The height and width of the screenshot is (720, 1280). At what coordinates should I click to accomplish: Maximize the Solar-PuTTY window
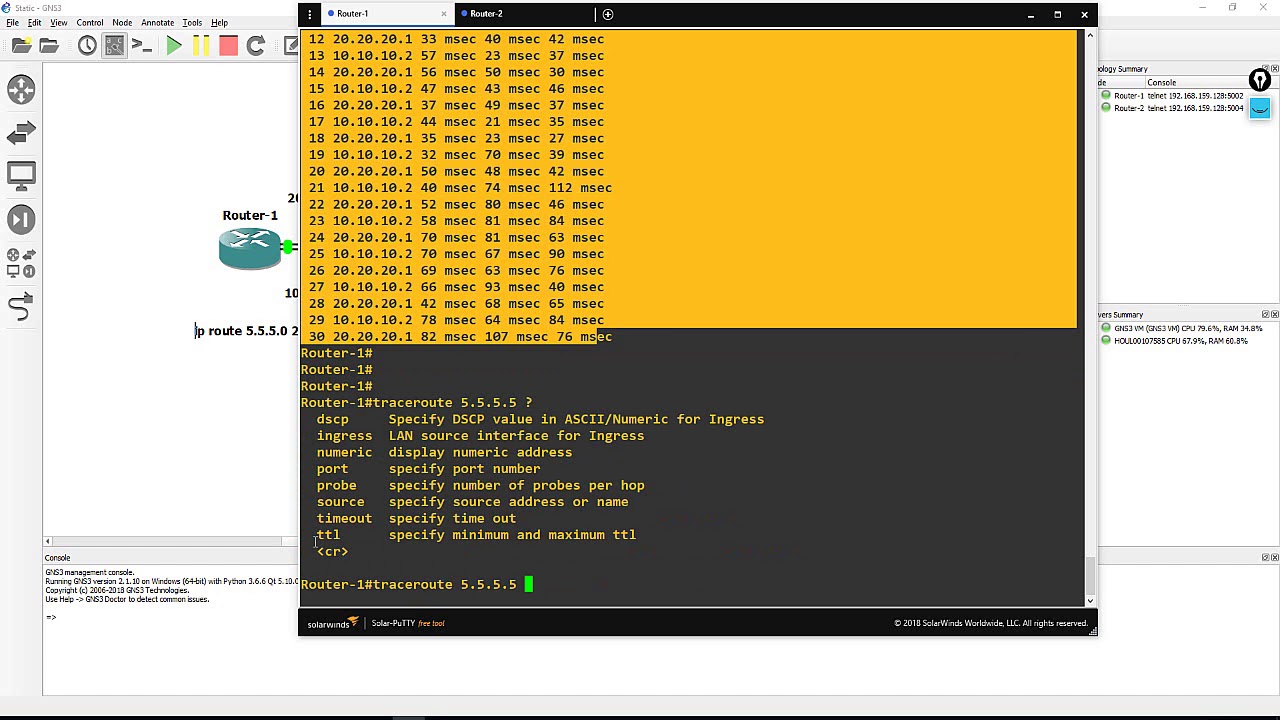coord(1057,14)
